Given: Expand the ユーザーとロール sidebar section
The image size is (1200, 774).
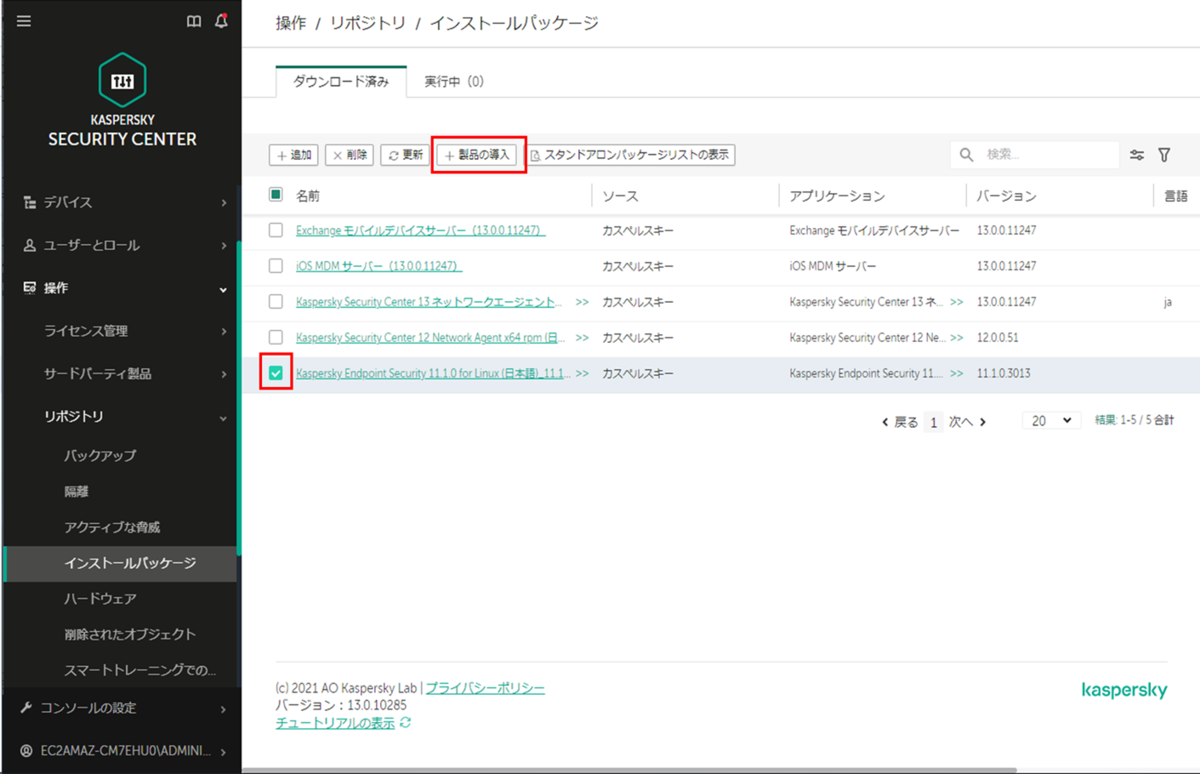Looking at the screenshot, I should [223, 245].
